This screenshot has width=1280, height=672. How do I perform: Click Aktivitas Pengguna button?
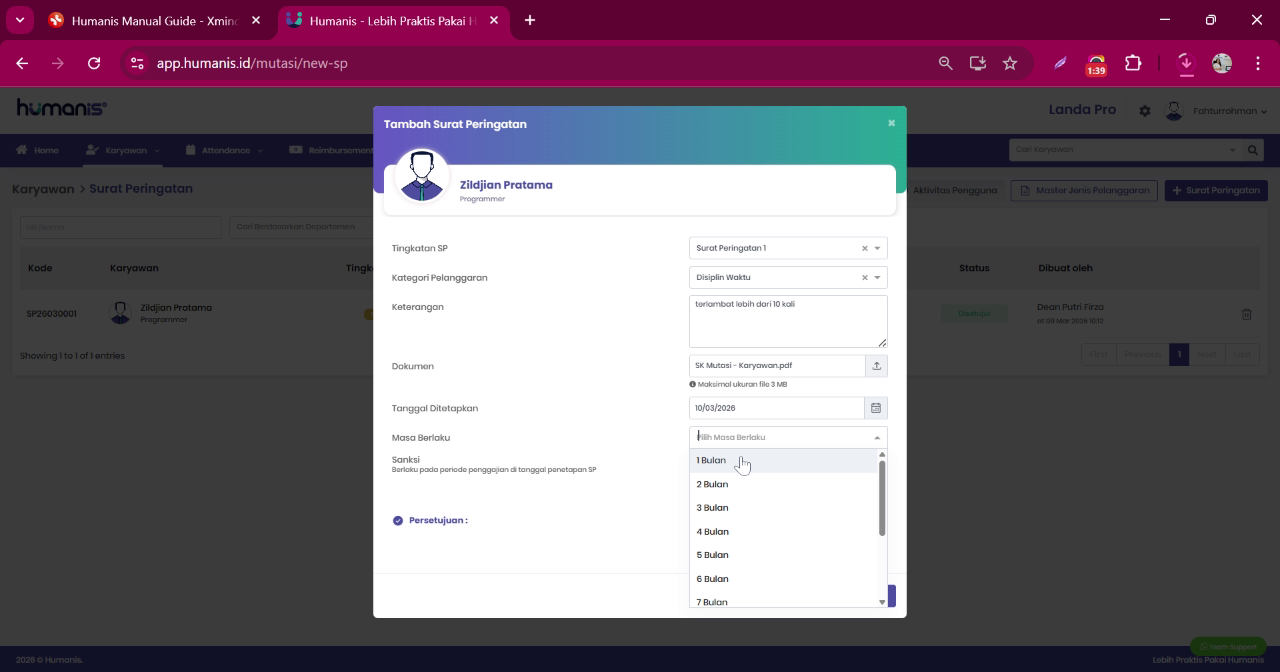tap(954, 190)
